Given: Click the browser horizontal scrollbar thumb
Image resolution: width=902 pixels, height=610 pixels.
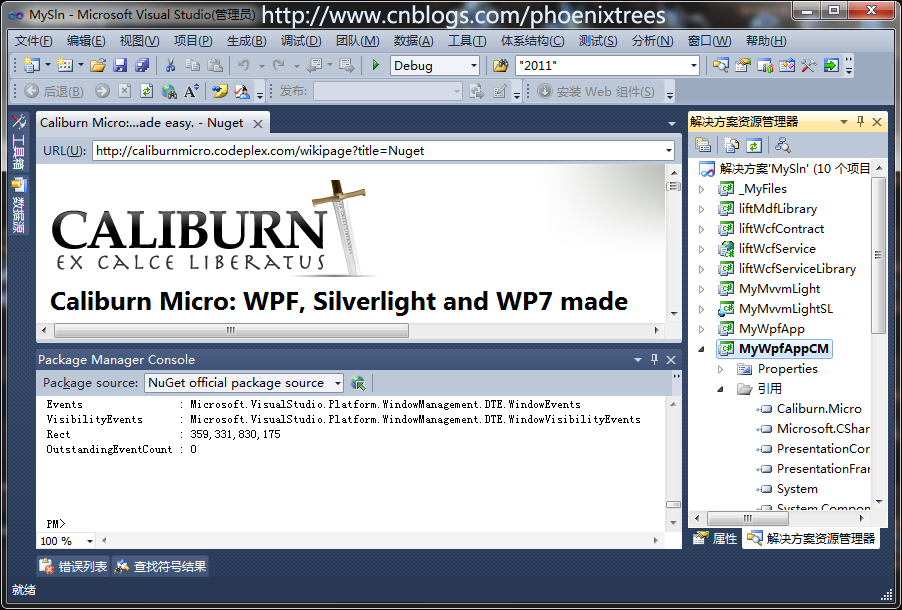Looking at the screenshot, I should pyautogui.click(x=231, y=330).
